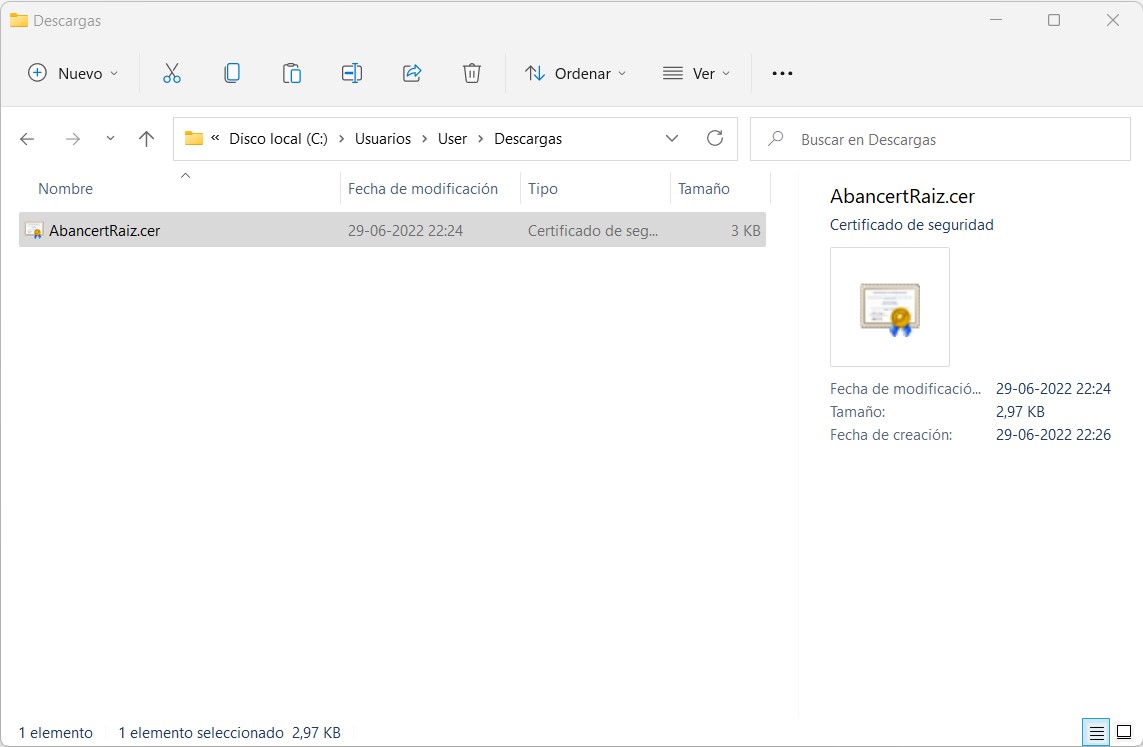Image resolution: width=1143 pixels, height=747 pixels.
Task: Open the three-dot more options menu
Action: click(782, 73)
